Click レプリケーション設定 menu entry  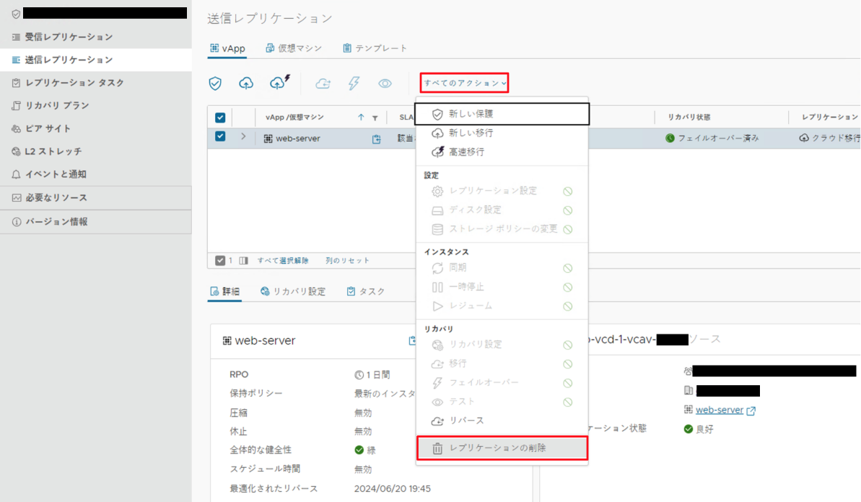point(502,191)
